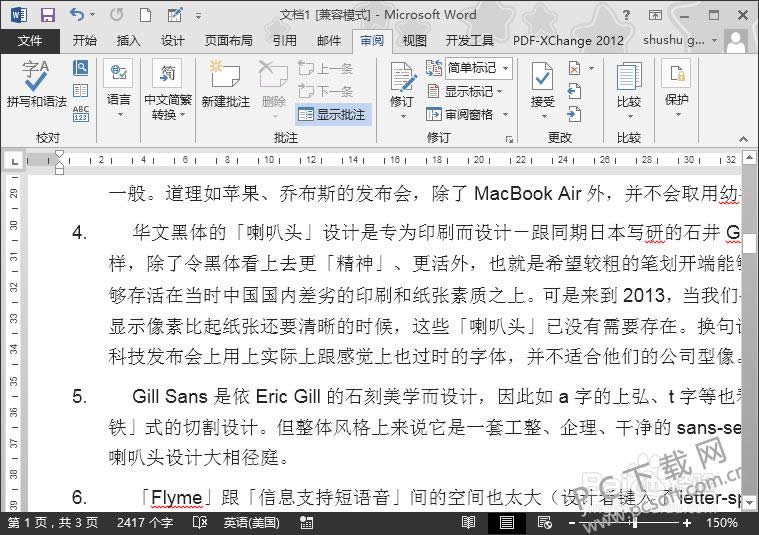Viewport: 759px width, 535px height.
Task: Click the 删除 delete comment icon
Action: [x=273, y=75]
